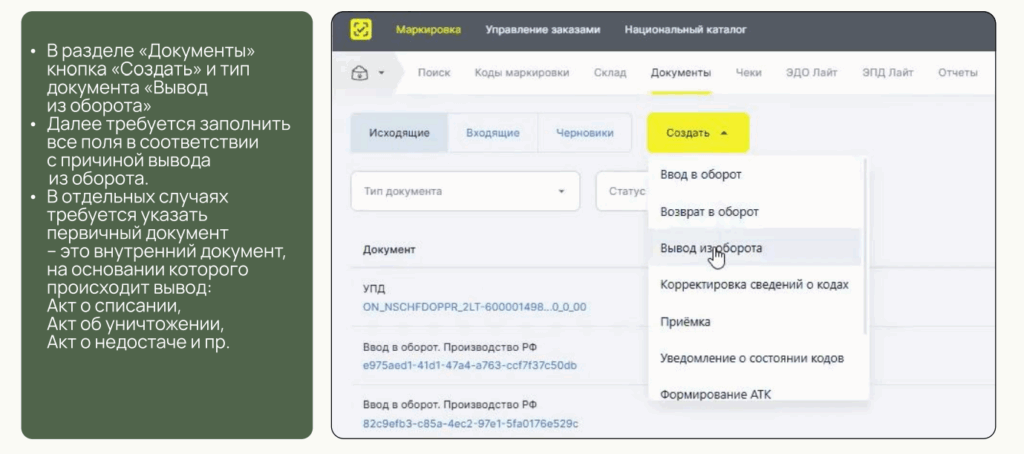
Task: Go to the Чеки tab
Action: [x=748, y=73]
